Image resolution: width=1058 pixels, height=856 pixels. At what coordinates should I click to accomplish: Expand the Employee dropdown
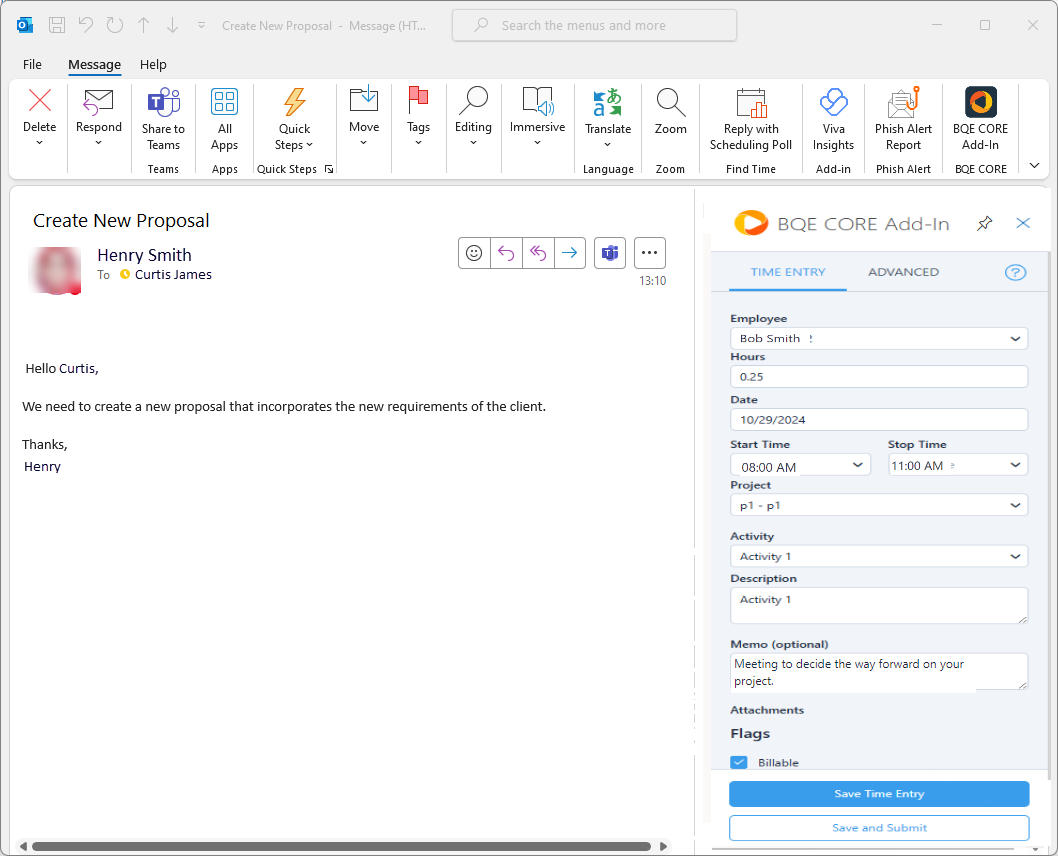(1015, 339)
